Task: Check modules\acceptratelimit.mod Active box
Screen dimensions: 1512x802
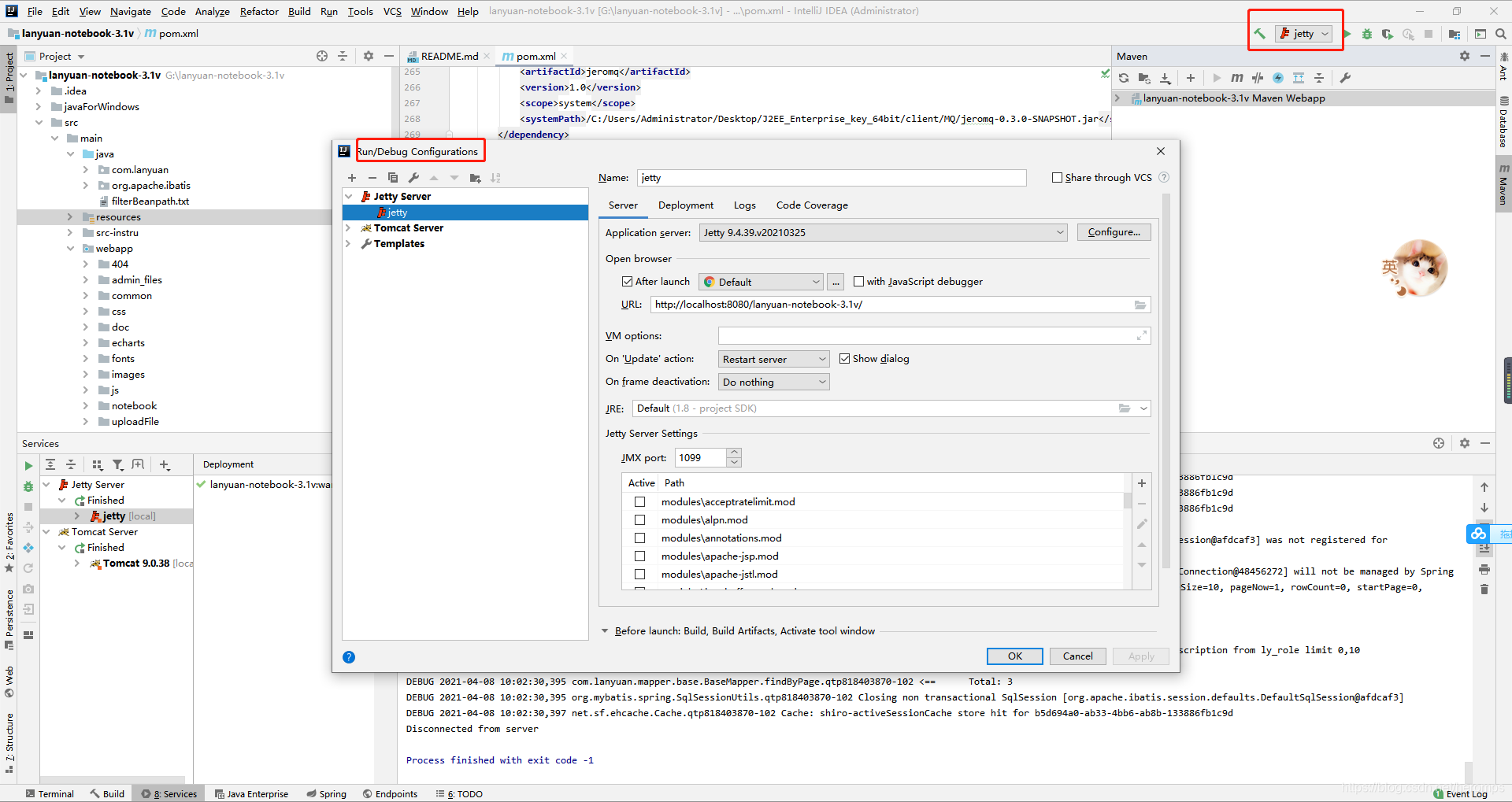Action: click(x=639, y=502)
